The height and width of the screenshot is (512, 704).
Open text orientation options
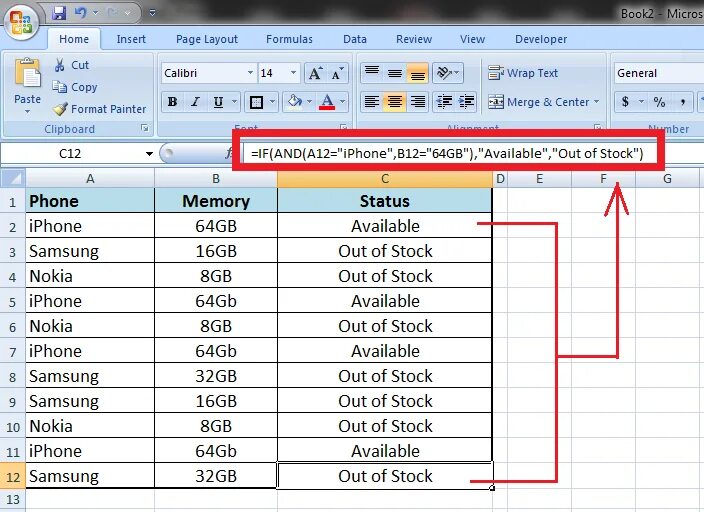pos(448,73)
